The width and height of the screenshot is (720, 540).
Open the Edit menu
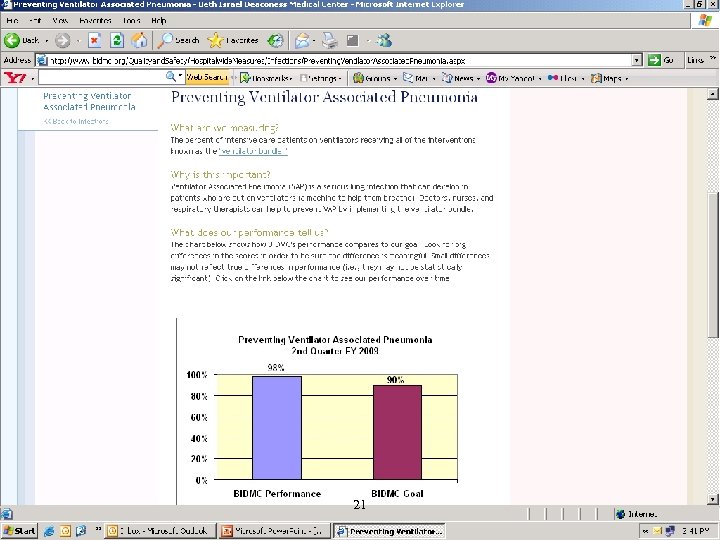click(35, 21)
